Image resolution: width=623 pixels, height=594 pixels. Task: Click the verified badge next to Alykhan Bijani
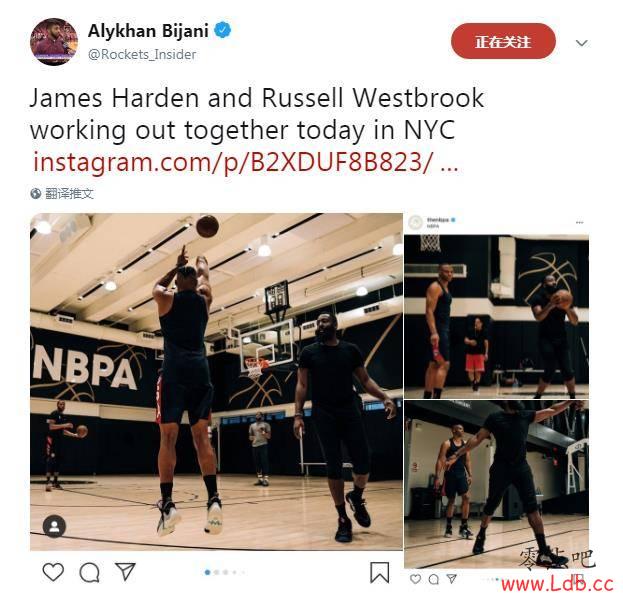tap(223, 30)
